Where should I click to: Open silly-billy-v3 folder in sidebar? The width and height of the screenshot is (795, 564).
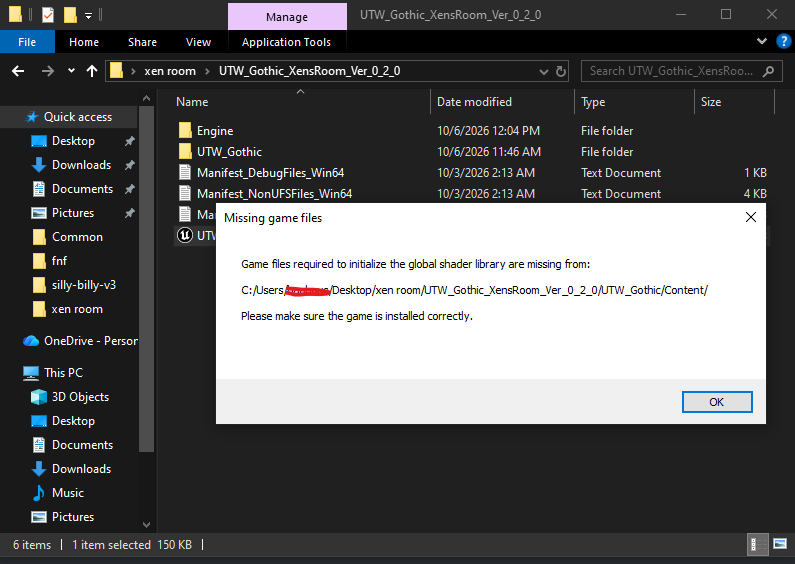pyautogui.click(x=83, y=285)
